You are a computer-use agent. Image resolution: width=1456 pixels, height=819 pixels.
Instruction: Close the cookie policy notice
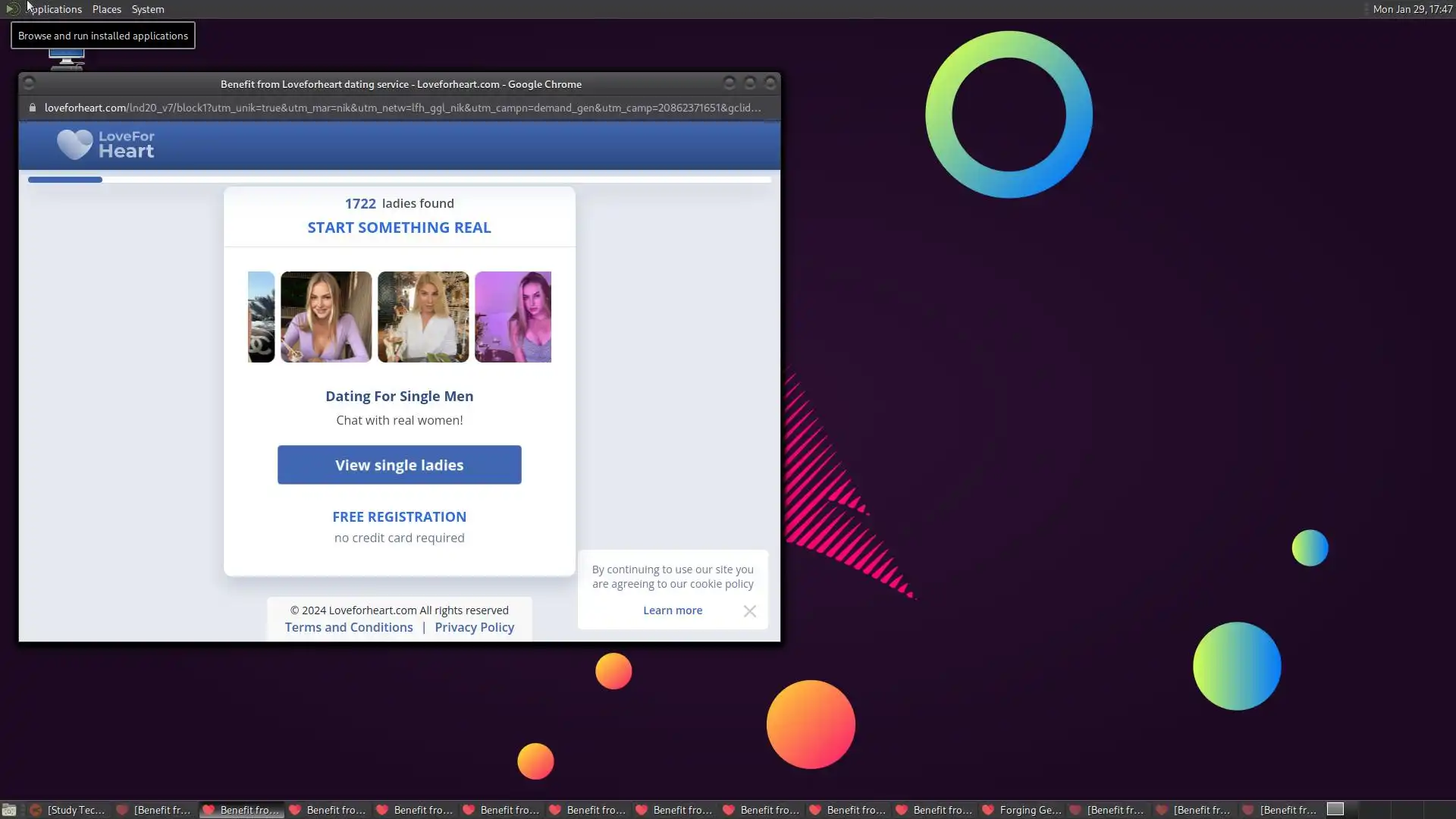coord(749,611)
